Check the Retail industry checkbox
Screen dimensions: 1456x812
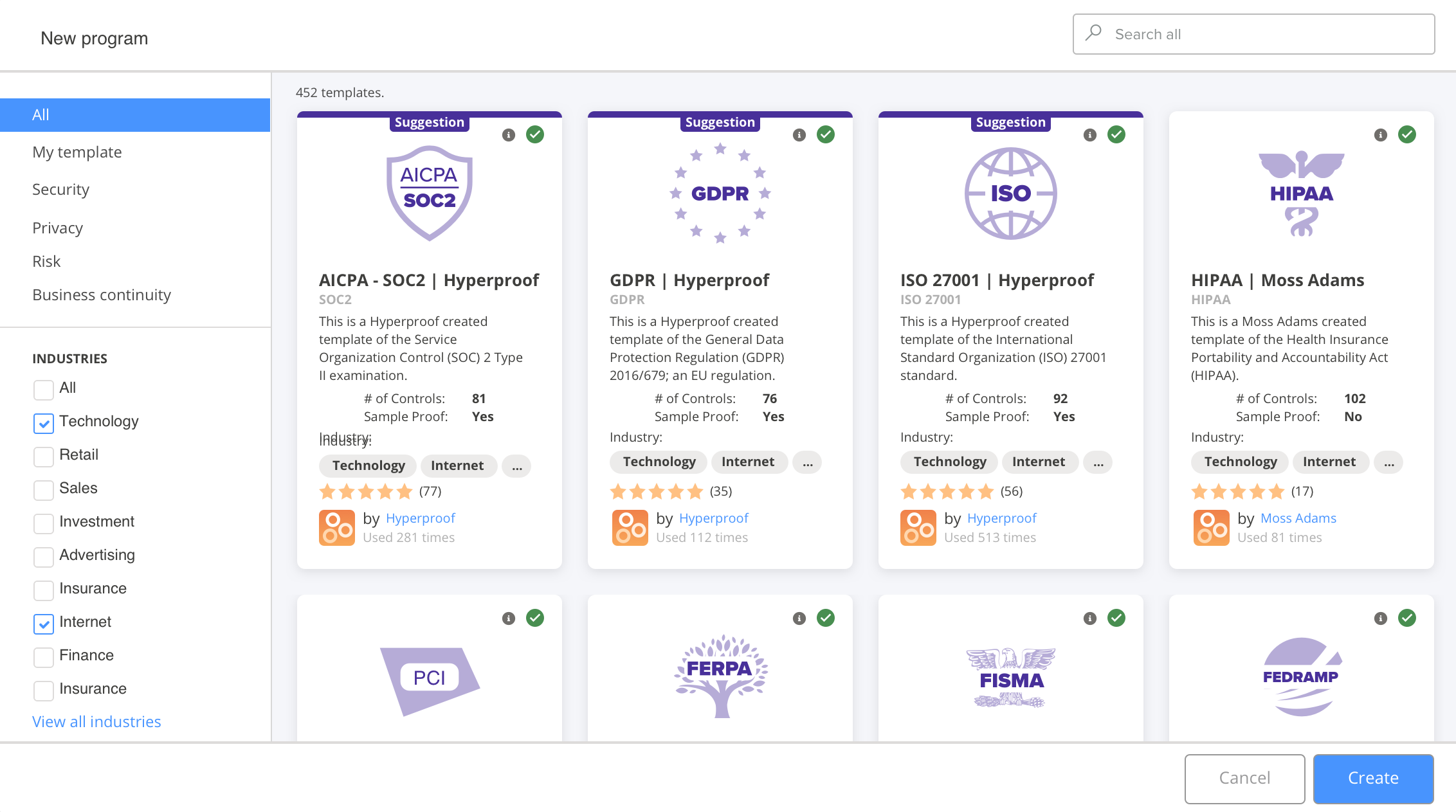(x=44, y=456)
